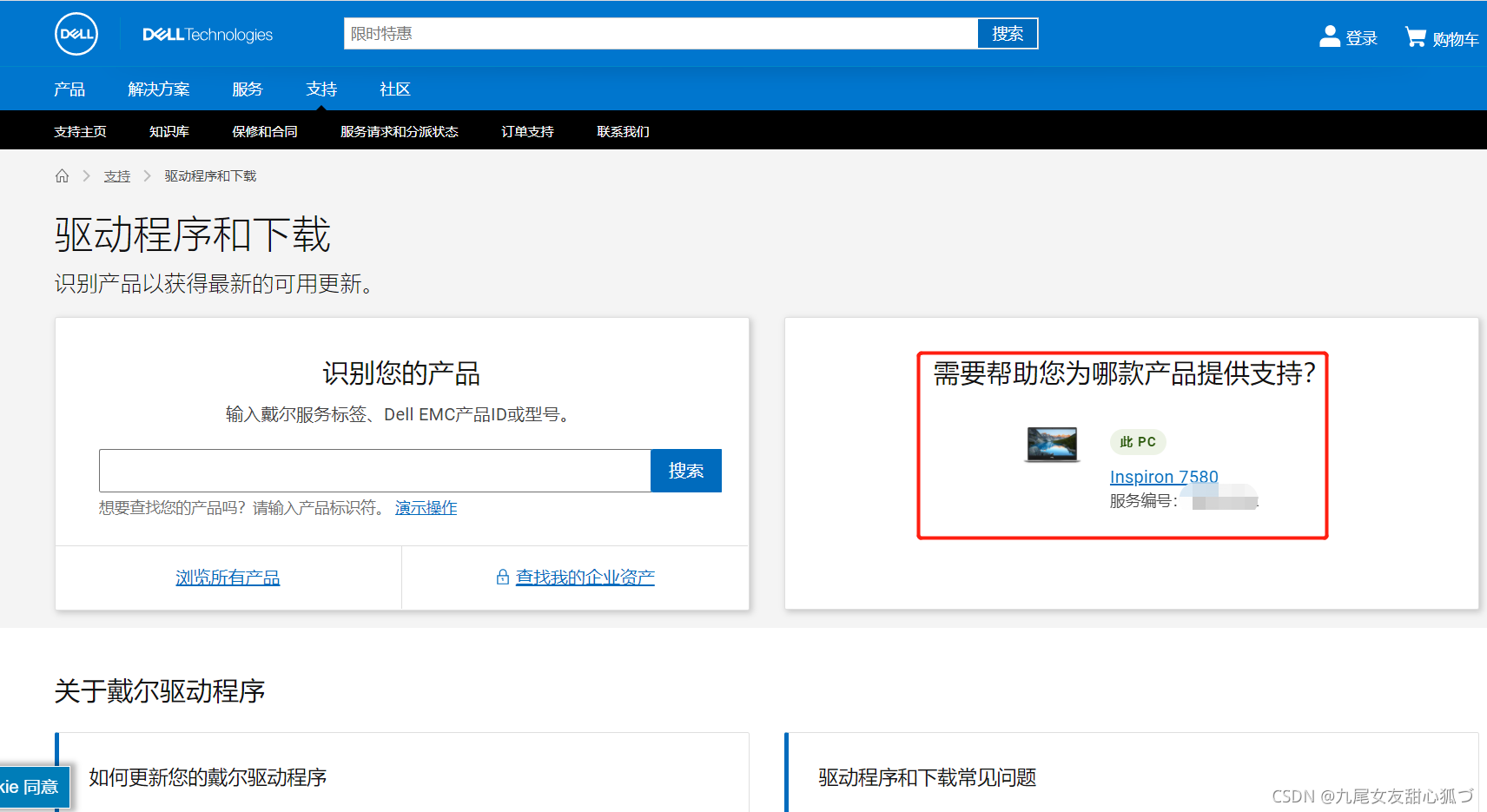Go to 支持主页 tab
Image resolution: width=1487 pixels, height=812 pixels.
click(x=80, y=132)
